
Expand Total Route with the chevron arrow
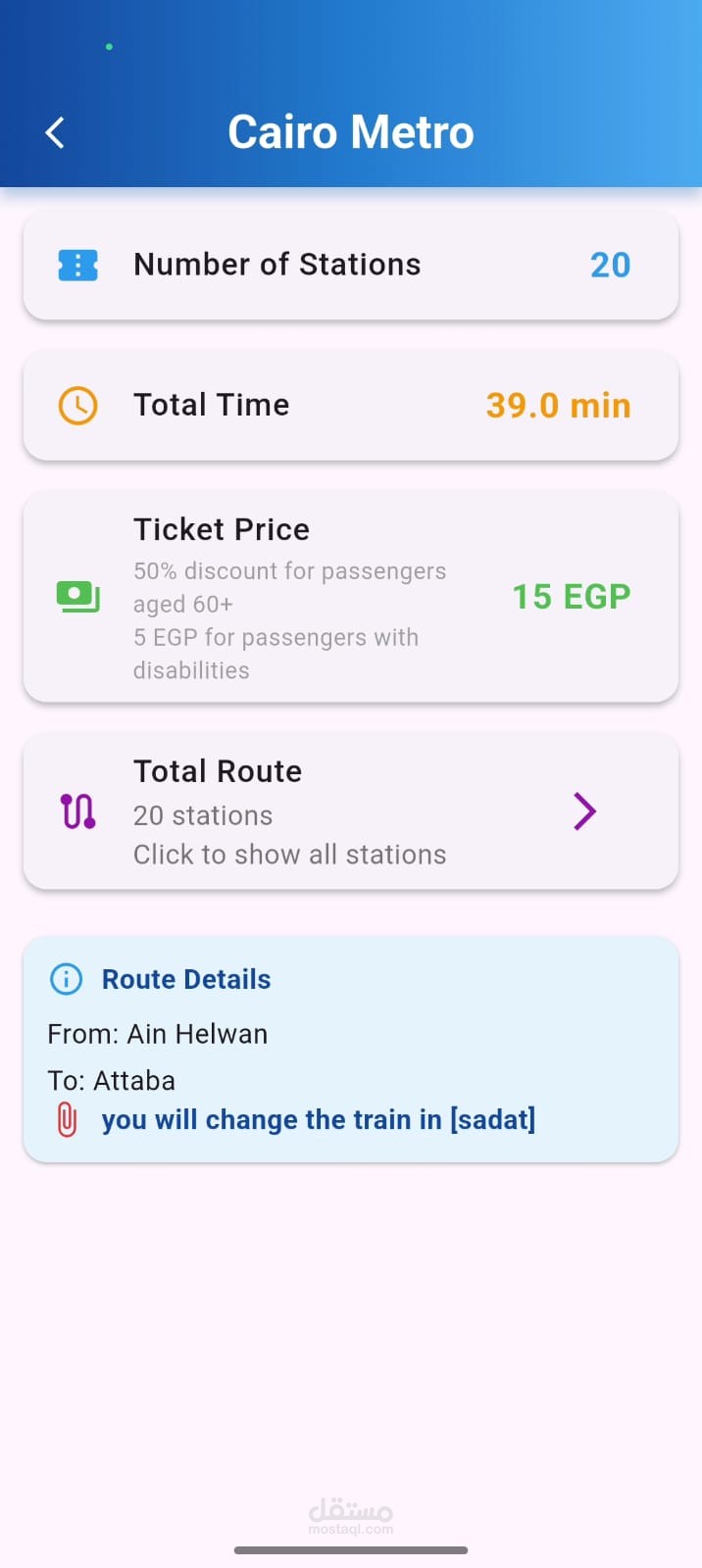point(584,811)
